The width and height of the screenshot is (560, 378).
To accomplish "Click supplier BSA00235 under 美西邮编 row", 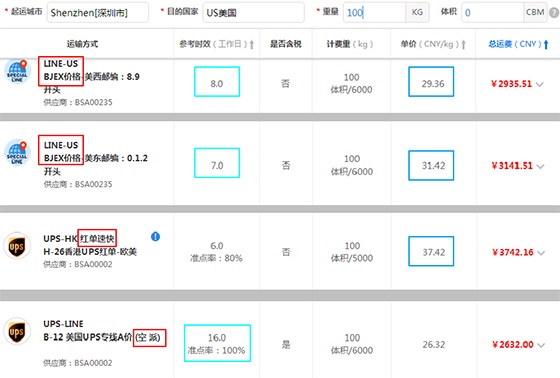I will click(x=78, y=103).
